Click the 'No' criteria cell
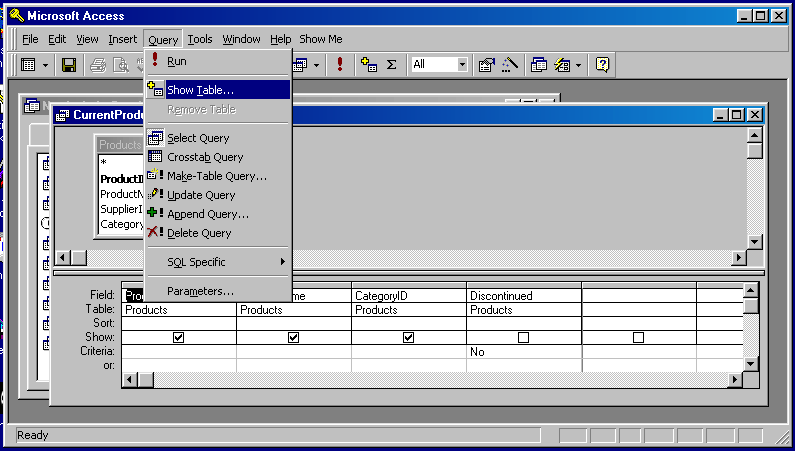This screenshot has width=795, height=451. pos(524,352)
